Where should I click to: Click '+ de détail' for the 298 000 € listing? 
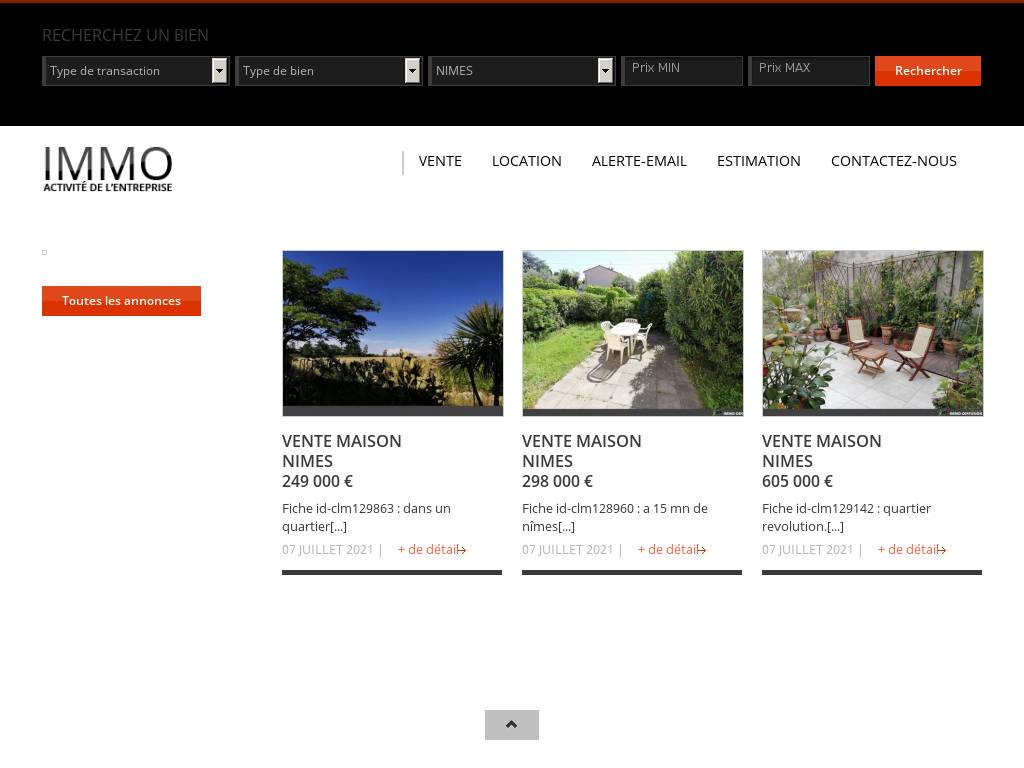click(x=671, y=550)
